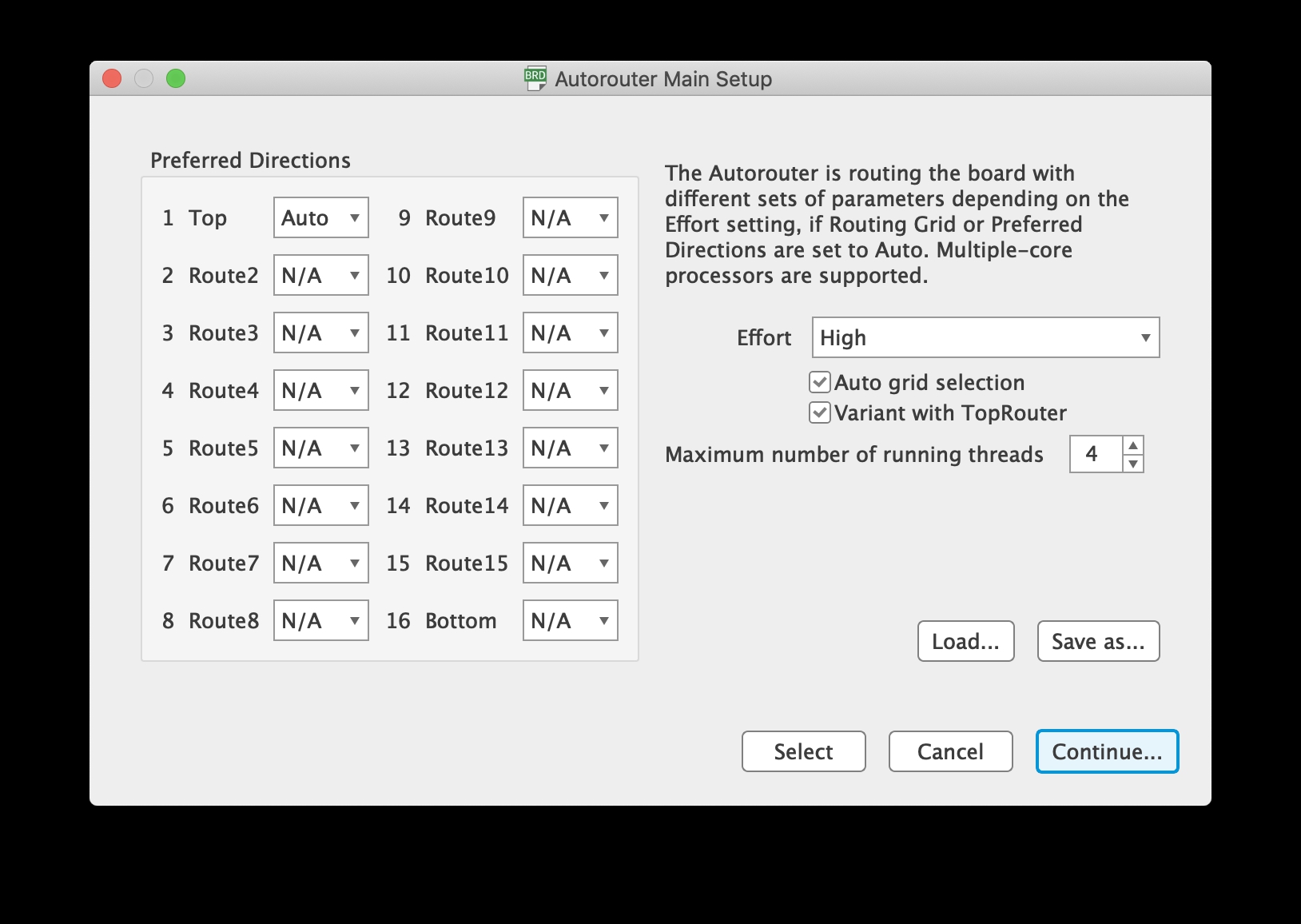Increase the maximum running threads value
The height and width of the screenshot is (924, 1301).
tap(1133, 446)
